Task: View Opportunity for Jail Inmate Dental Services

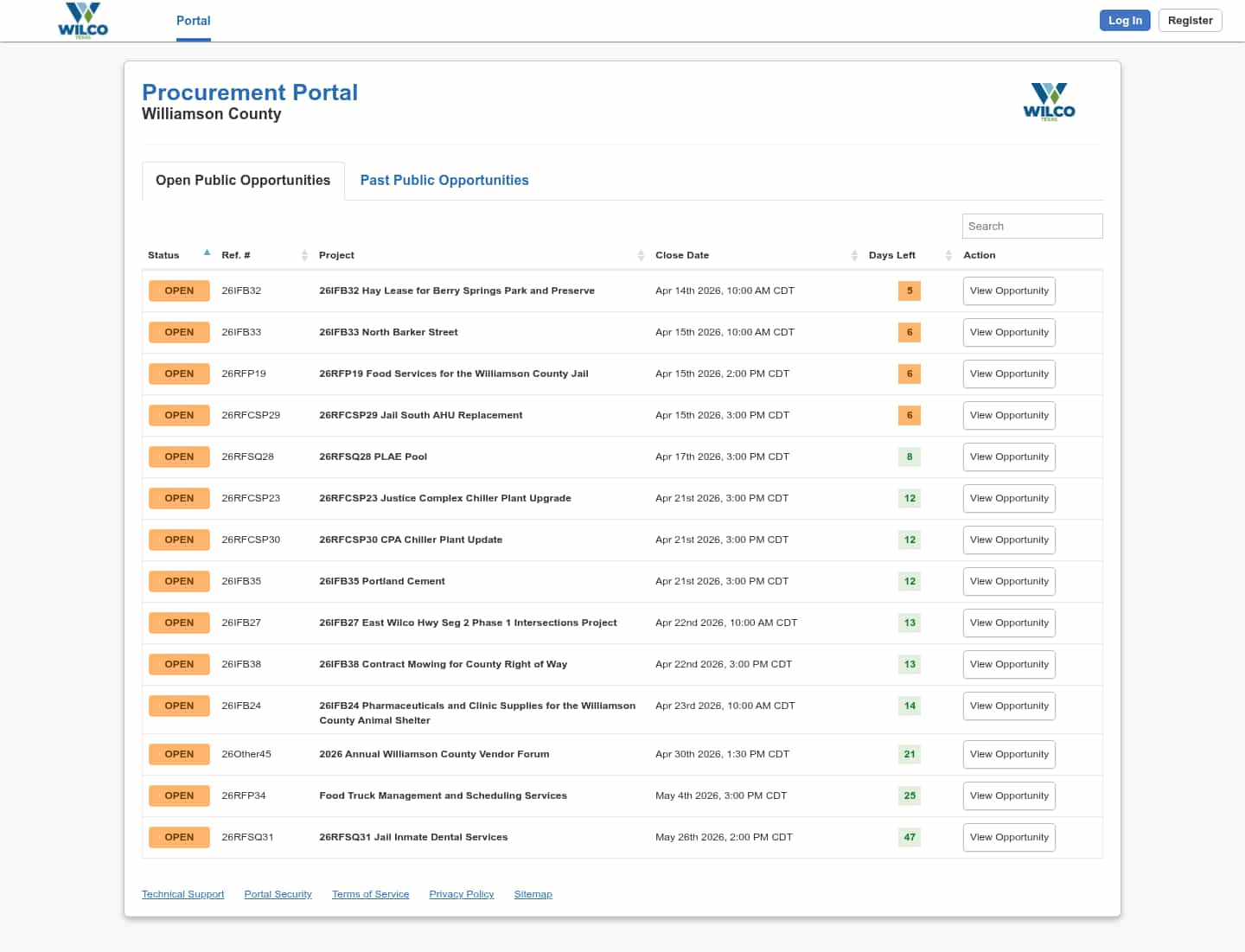Action: [1009, 837]
